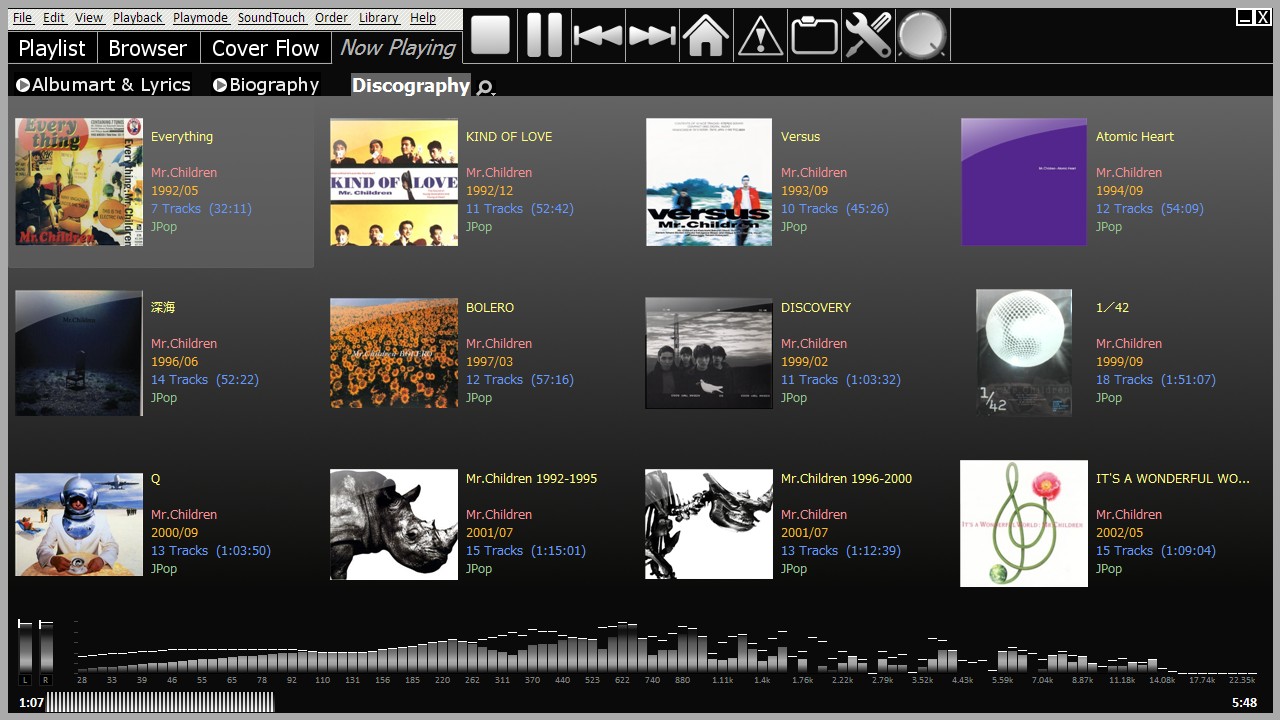Select the Versus album cover
Image resolution: width=1280 pixels, height=720 pixels.
(x=709, y=182)
